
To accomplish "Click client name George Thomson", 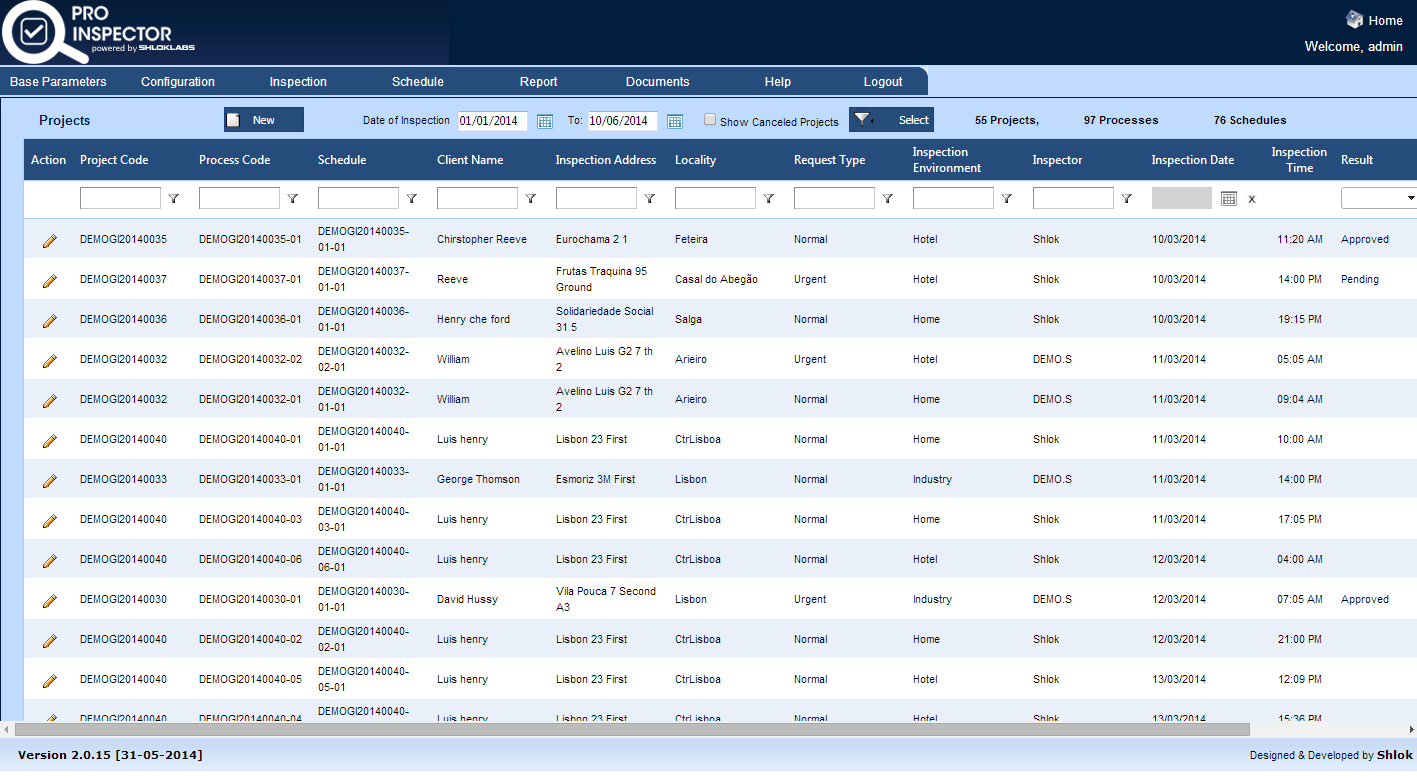I will [478, 480].
